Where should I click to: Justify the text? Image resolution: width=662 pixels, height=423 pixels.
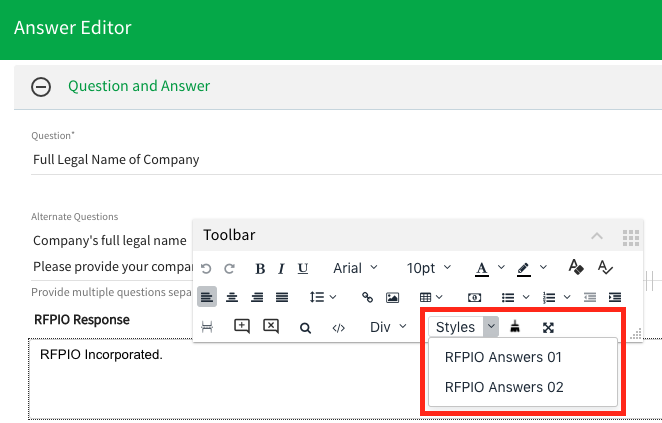[x=282, y=297]
